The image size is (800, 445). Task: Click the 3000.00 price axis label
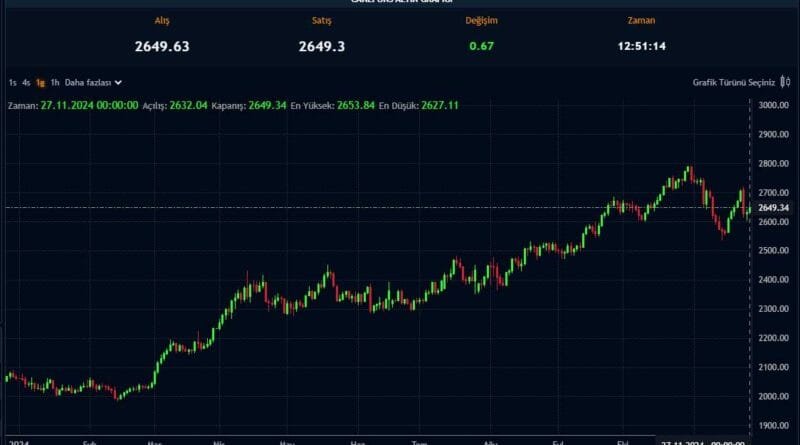pyautogui.click(x=773, y=105)
